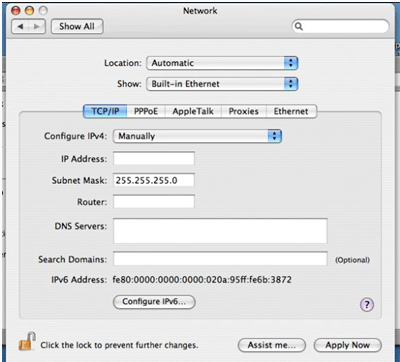Click the Assist me... button

[x=272, y=345]
